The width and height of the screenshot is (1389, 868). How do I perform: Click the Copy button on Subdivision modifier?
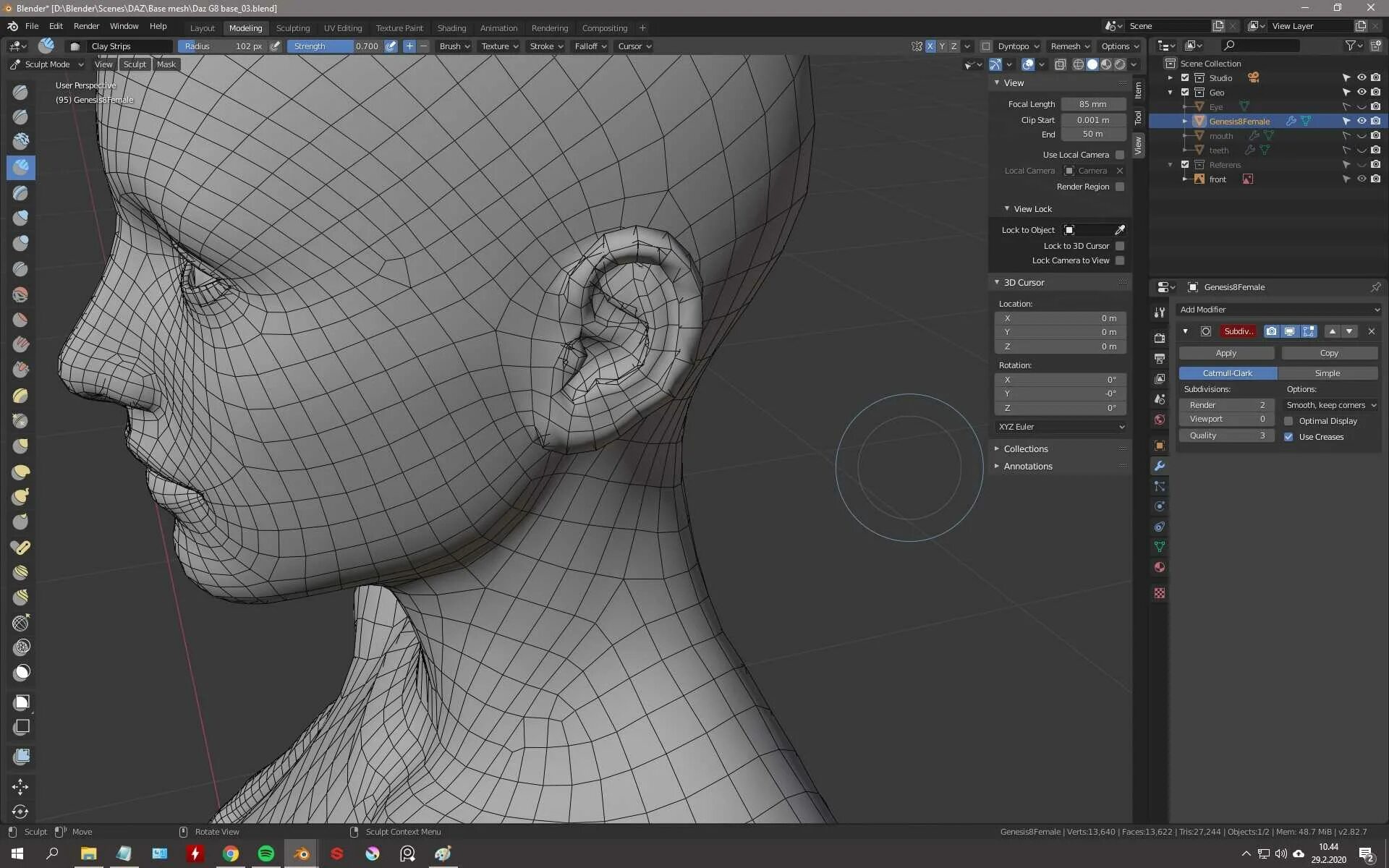click(x=1329, y=353)
